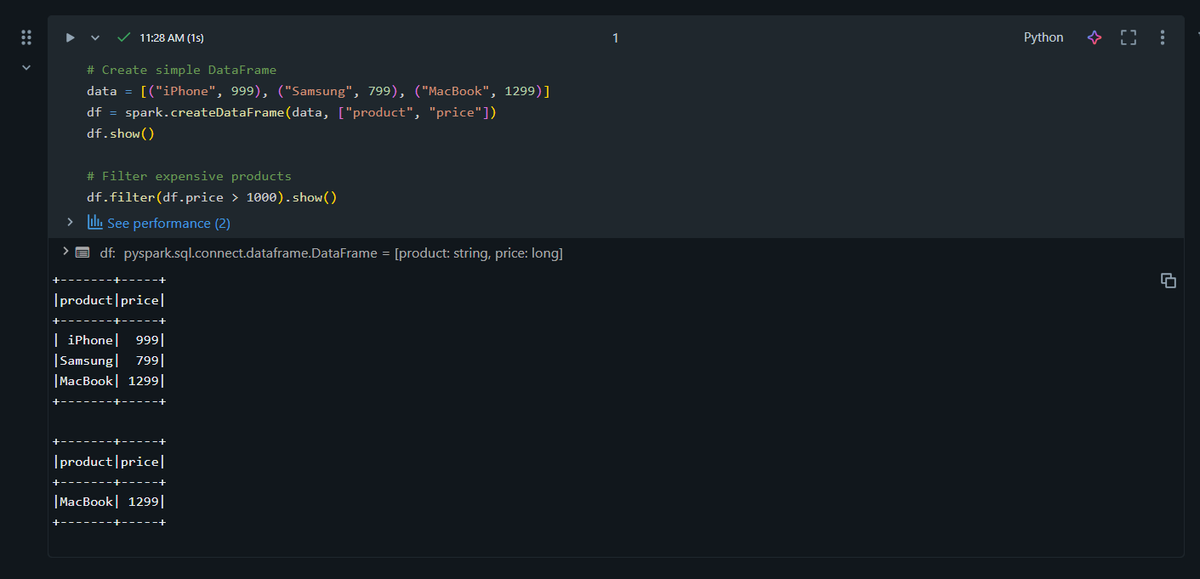The image size is (1200, 579).
Task: Click code line starting with data =
Action: (318, 91)
